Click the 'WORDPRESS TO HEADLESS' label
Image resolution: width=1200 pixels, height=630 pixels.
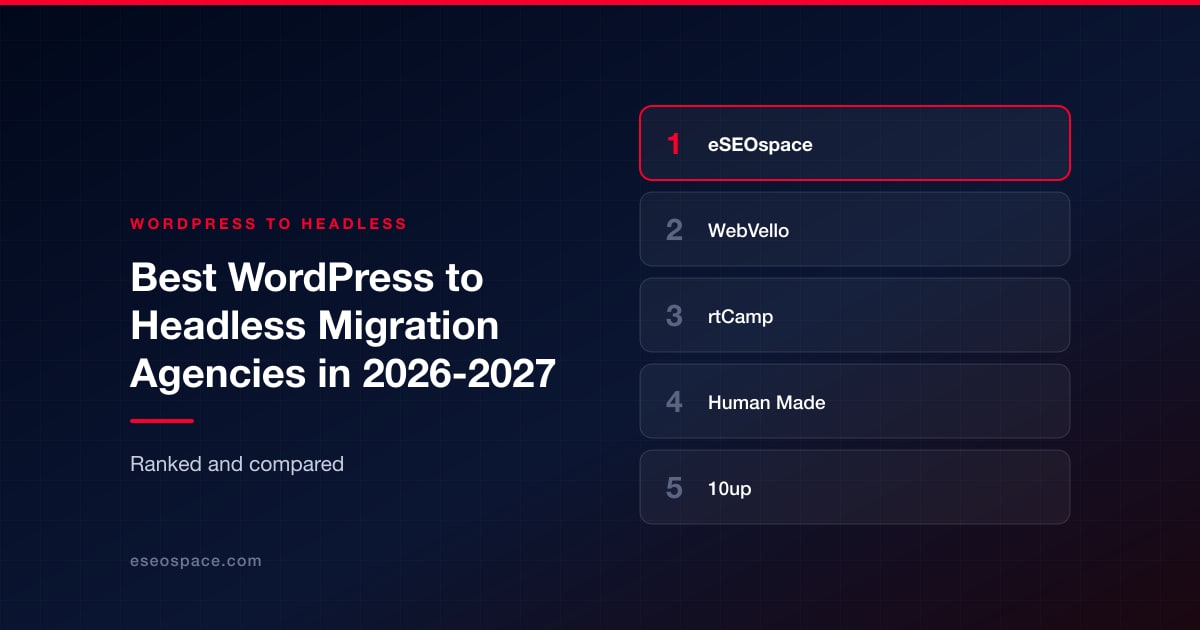click(x=269, y=224)
